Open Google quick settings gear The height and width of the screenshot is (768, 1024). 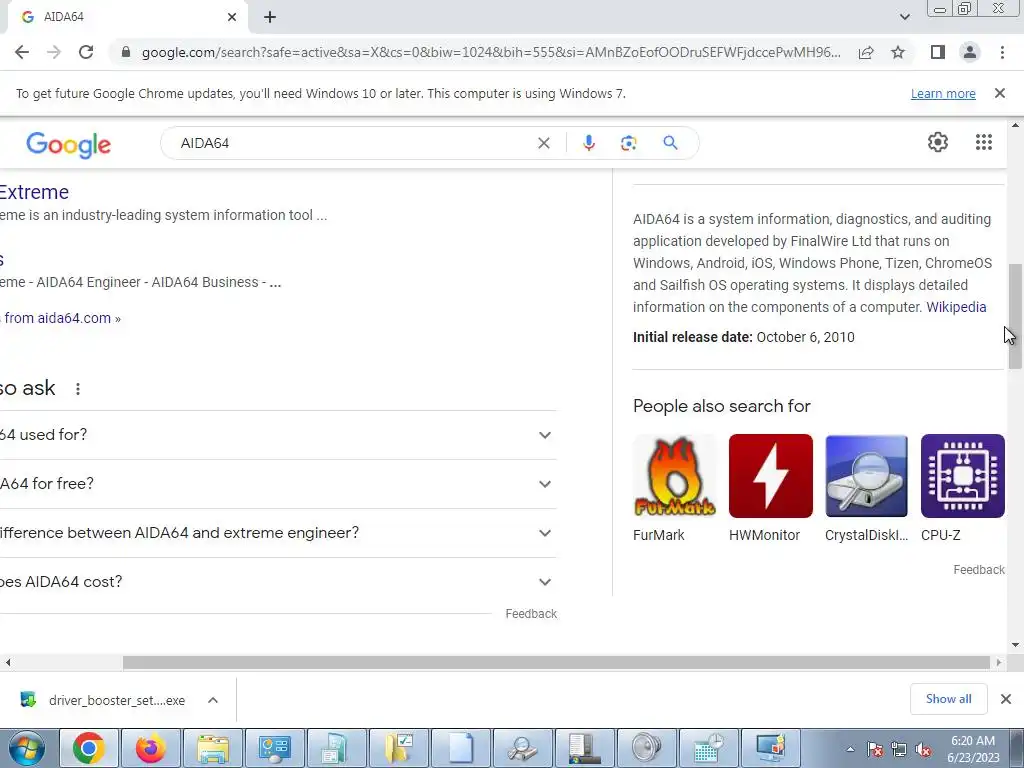click(x=938, y=142)
